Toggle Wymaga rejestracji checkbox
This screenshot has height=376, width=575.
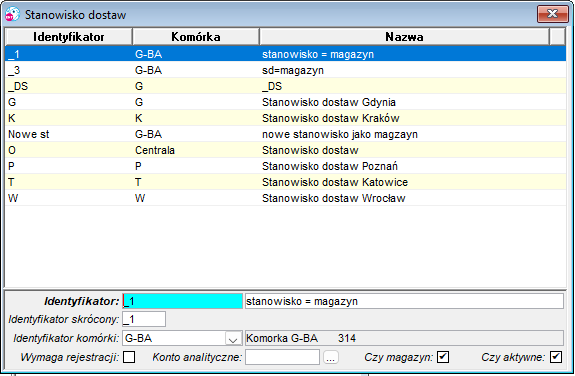coord(129,357)
